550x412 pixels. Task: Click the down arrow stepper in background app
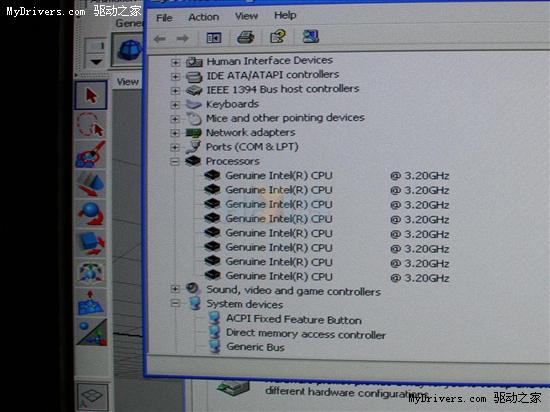pyautogui.click(x=95, y=62)
